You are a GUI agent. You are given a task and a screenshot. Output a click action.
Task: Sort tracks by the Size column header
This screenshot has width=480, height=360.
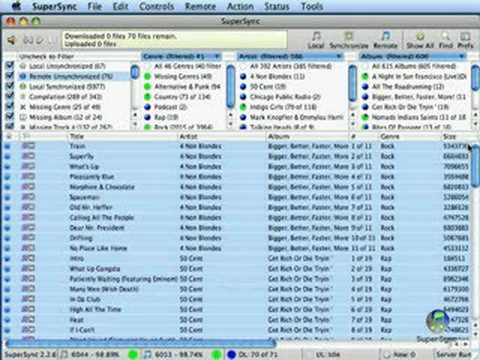pyautogui.click(x=455, y=136)
